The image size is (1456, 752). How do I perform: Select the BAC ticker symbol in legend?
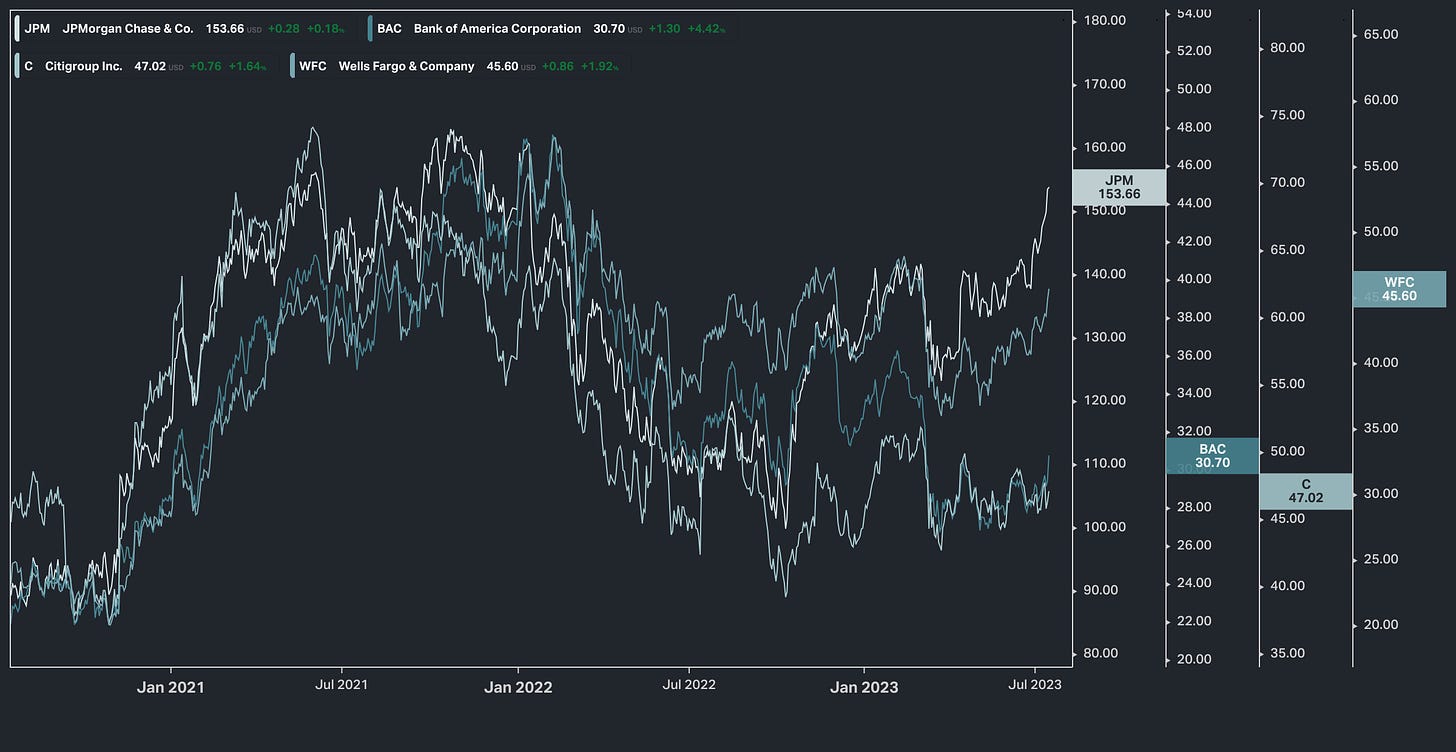coord(390,29)
